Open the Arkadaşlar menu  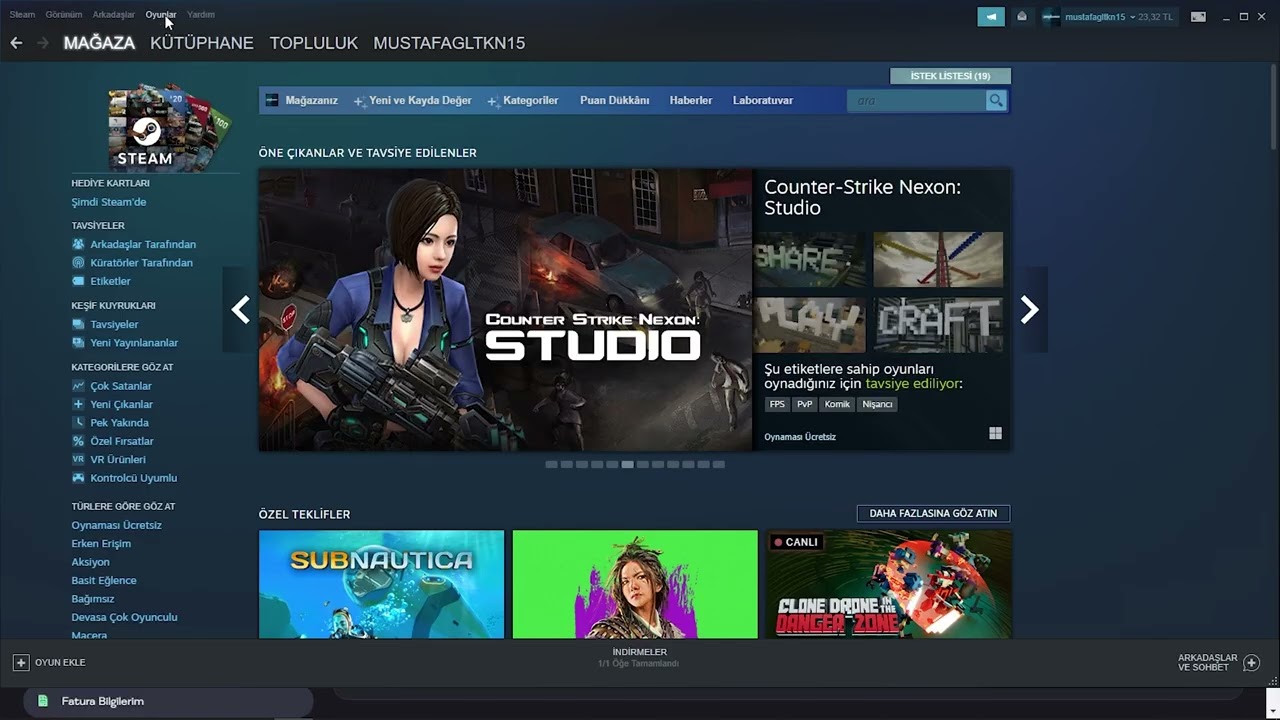113,15
